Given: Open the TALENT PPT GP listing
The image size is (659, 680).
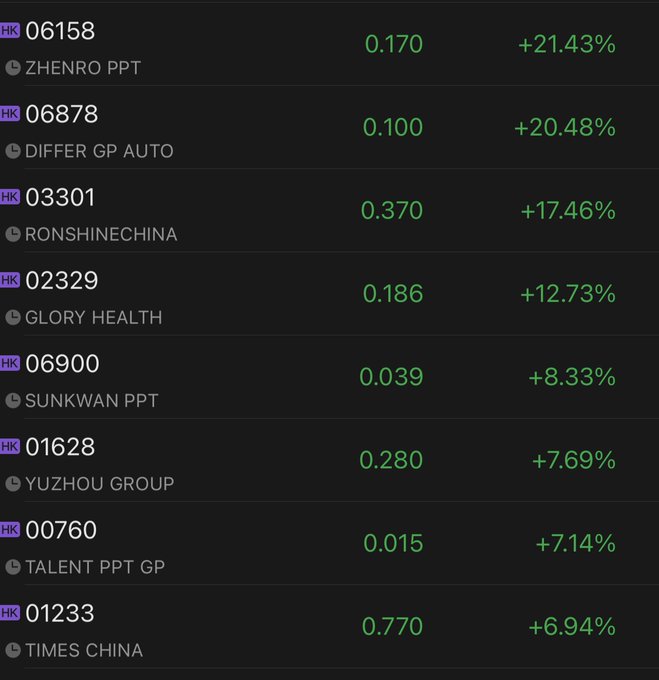Looking at the screenshot, I should 95,567.
